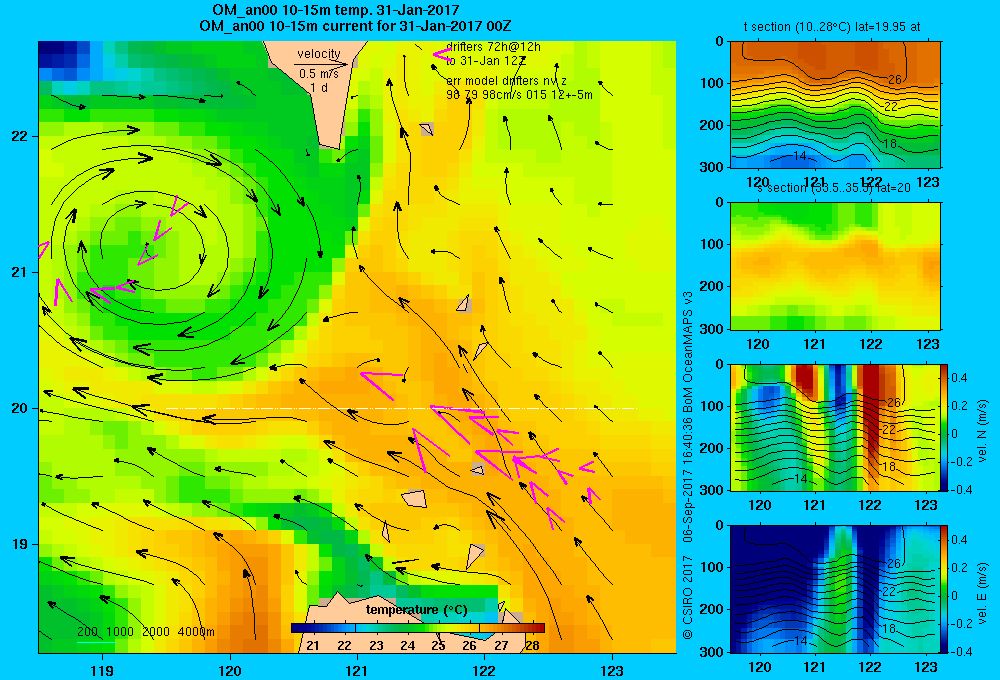Click the 'vel. E (m/s)' axis label
Viewport: 1000px width, 680px height.
point(982,592)
